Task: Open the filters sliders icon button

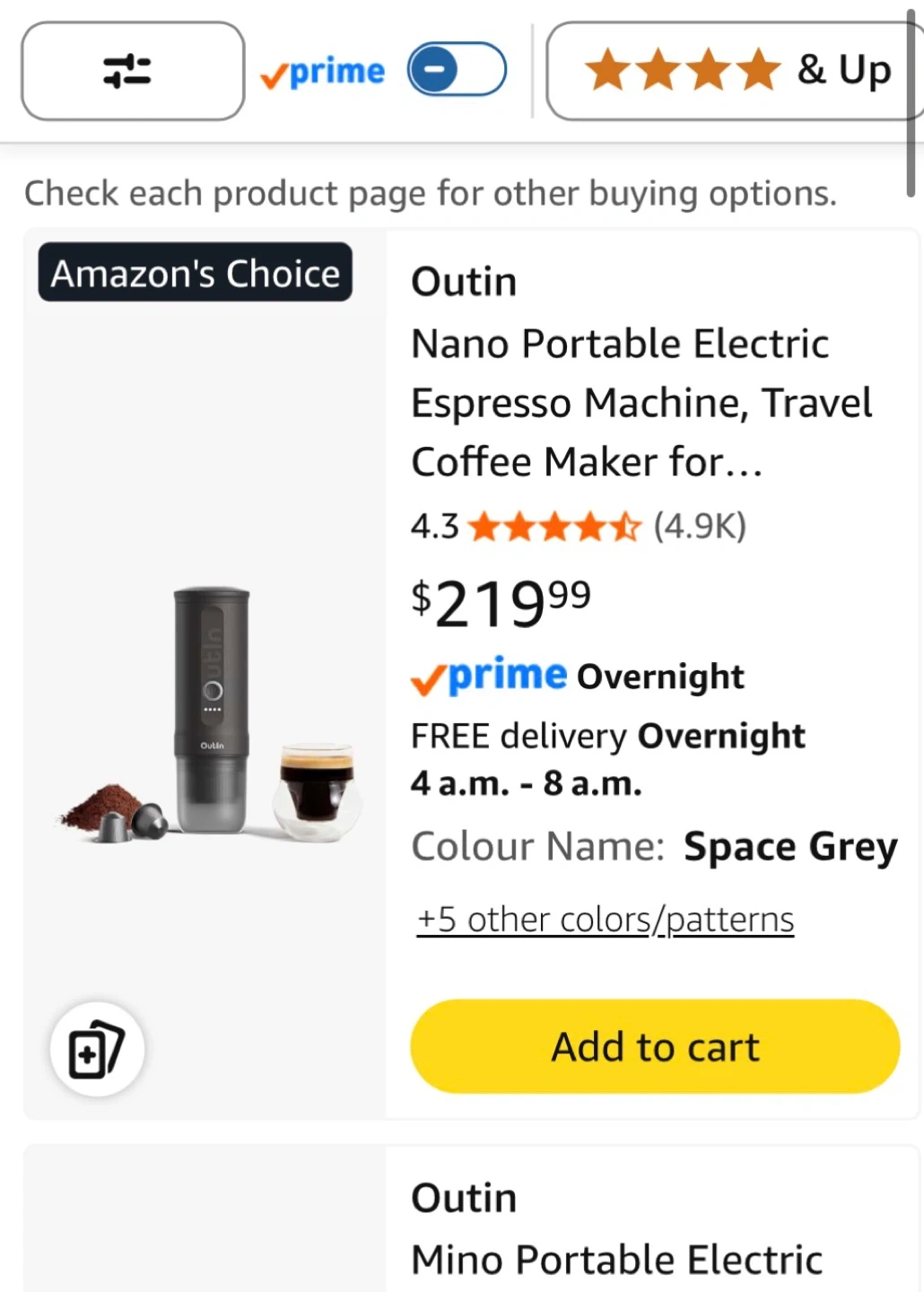Action: (133, 71)
